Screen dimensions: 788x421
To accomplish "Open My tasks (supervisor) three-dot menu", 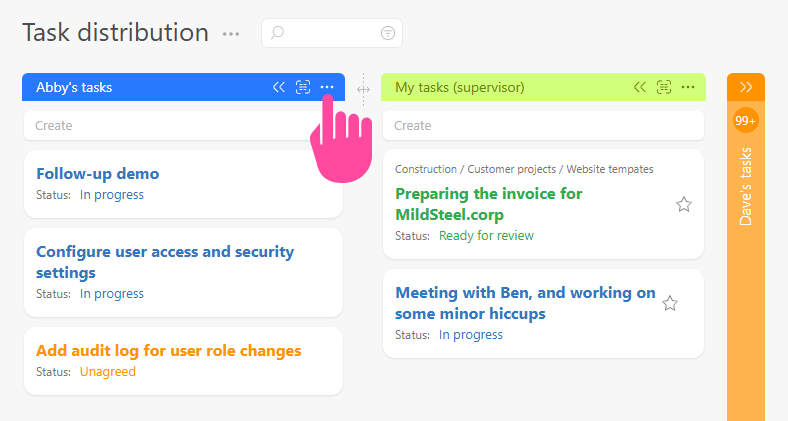I will [688, 87].
